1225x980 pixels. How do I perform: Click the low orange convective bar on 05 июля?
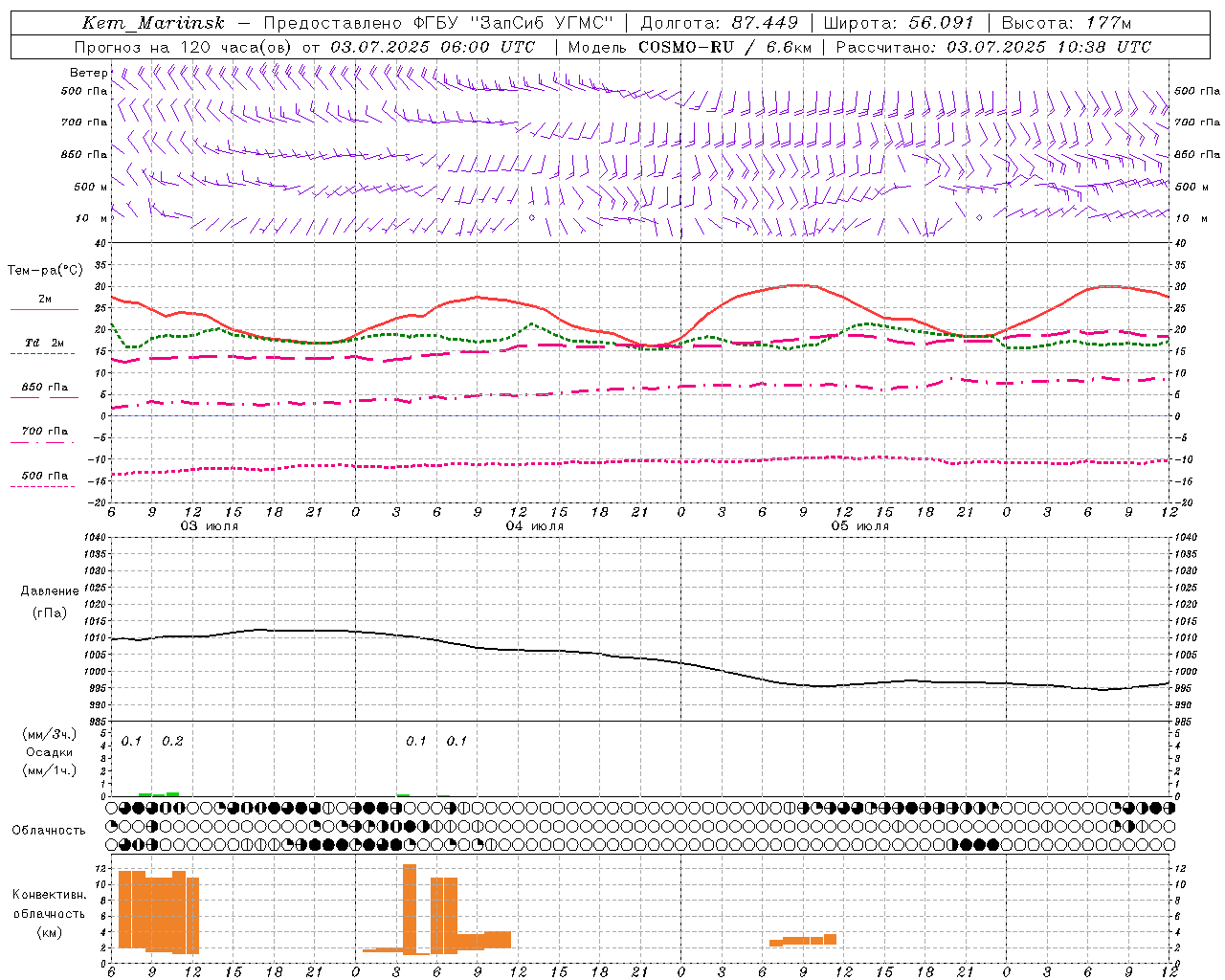pyautogui.click(x=803, y=941)
